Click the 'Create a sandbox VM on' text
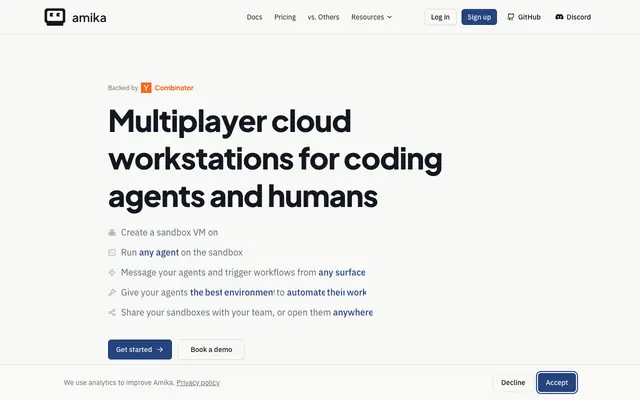The height and width of the screenshot is (400, 640). coord(169,232)
